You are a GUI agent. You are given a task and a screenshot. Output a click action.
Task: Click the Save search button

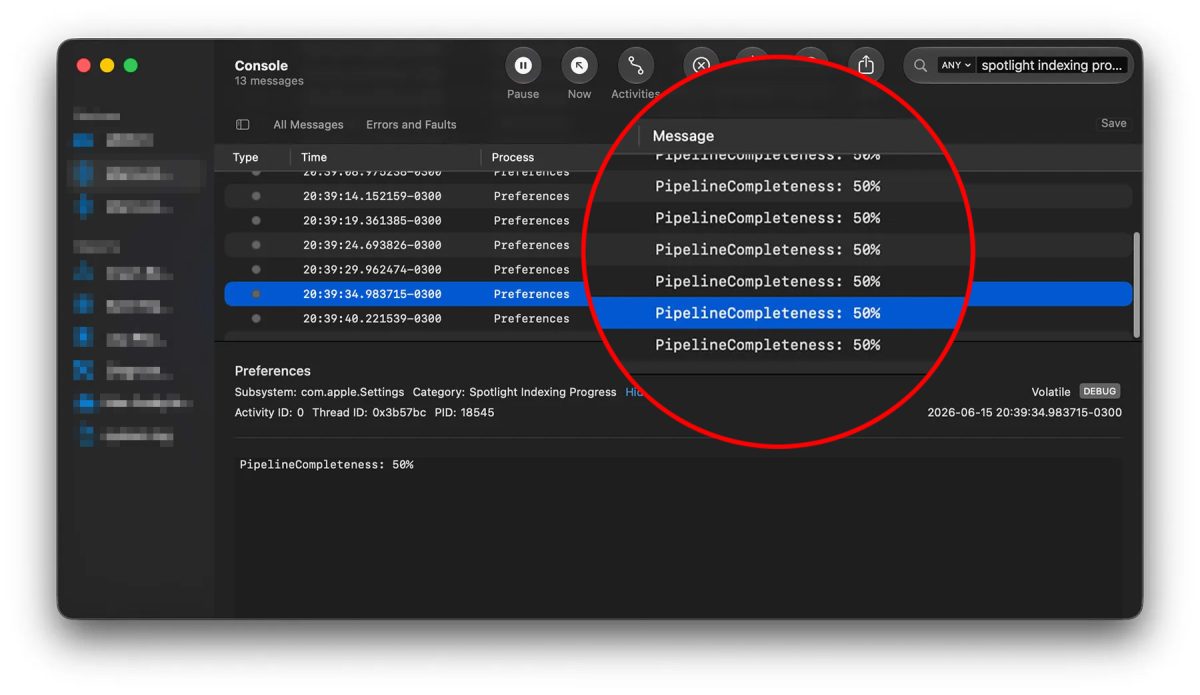click(x=1113, y=124)
